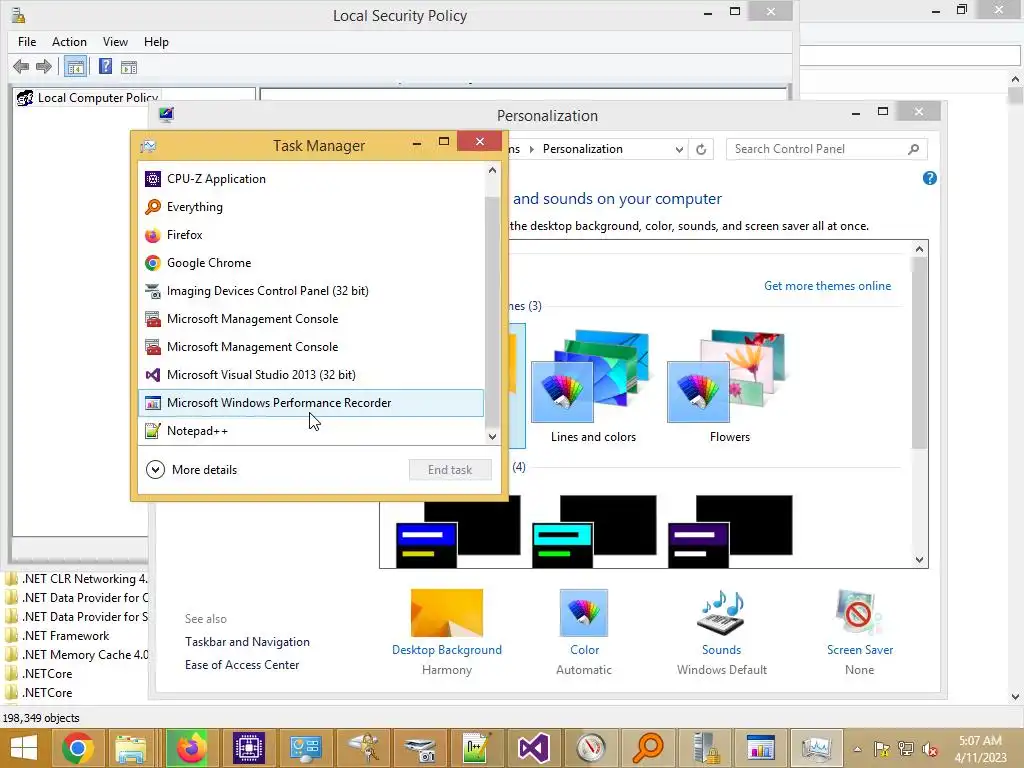Click the Help toolbar icon in Local Security Policy
The width and height of the screenshot is (1024, 768).
point(105,67)
